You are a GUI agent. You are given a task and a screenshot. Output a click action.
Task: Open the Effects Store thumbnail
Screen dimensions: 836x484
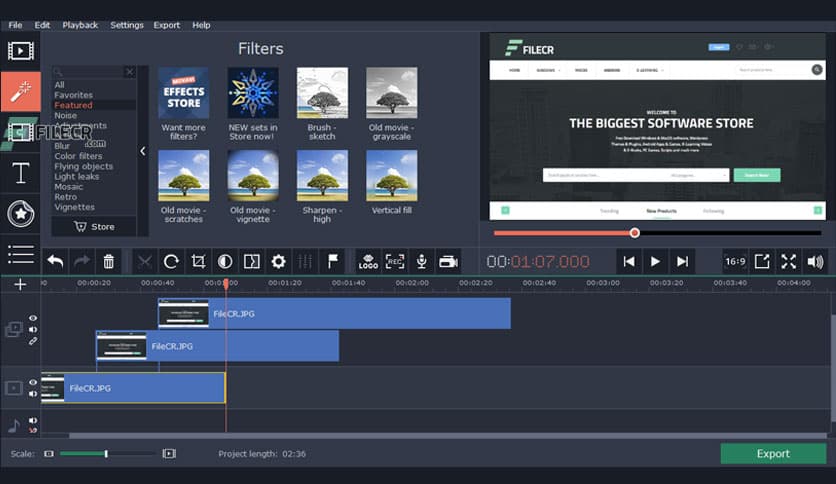pyautogui.click(x=183, y=93)
